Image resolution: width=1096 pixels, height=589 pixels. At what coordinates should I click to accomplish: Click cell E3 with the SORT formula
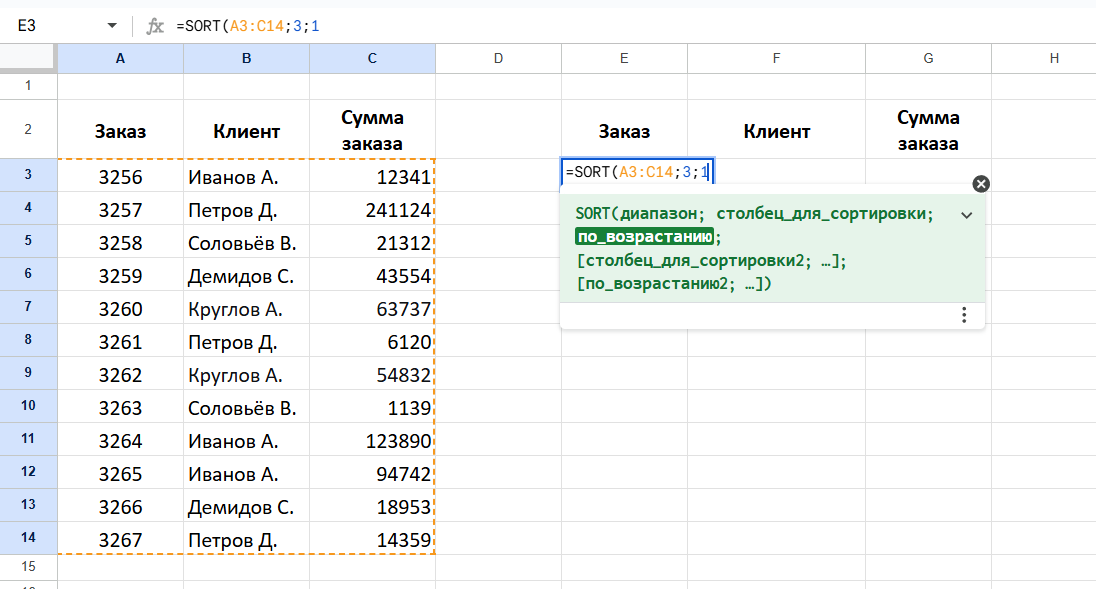637,172
